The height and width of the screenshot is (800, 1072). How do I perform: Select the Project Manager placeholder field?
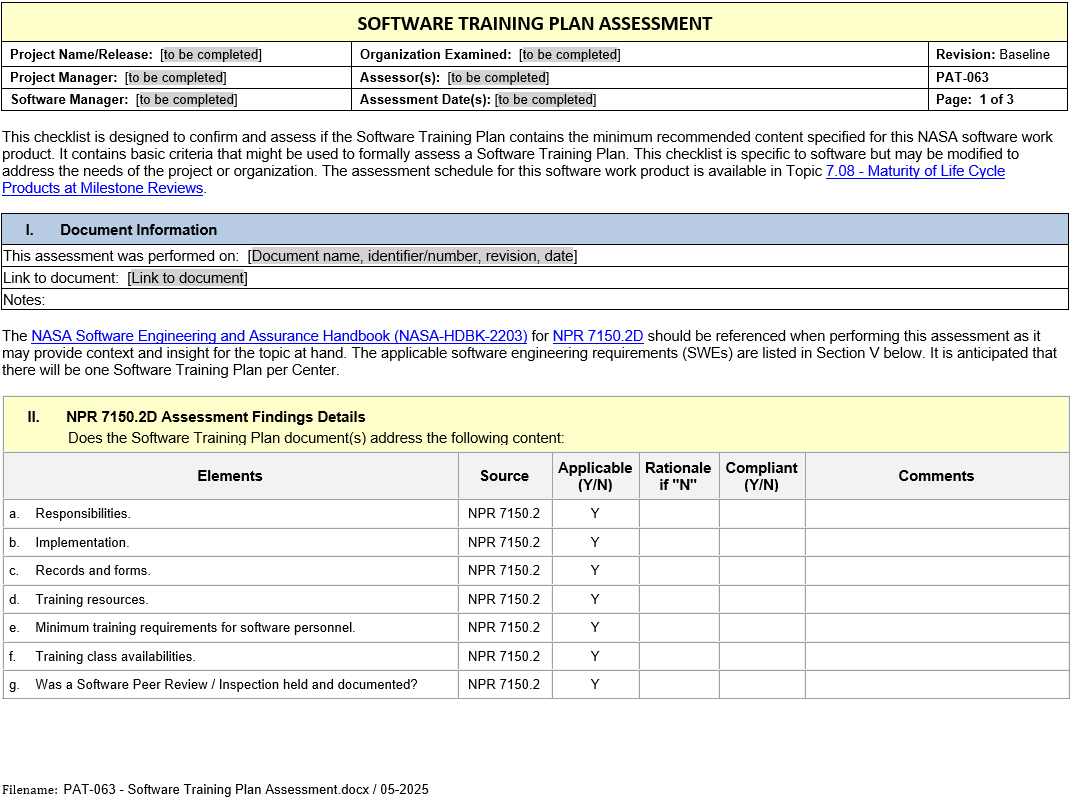click(175, 78)
